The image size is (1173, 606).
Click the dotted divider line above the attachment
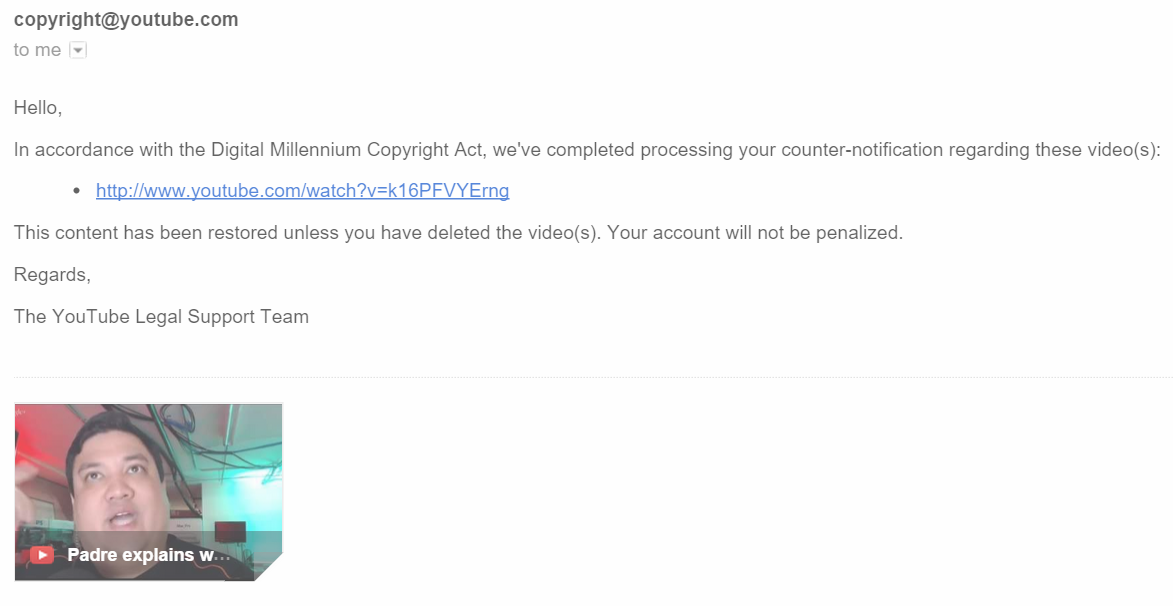592,378
